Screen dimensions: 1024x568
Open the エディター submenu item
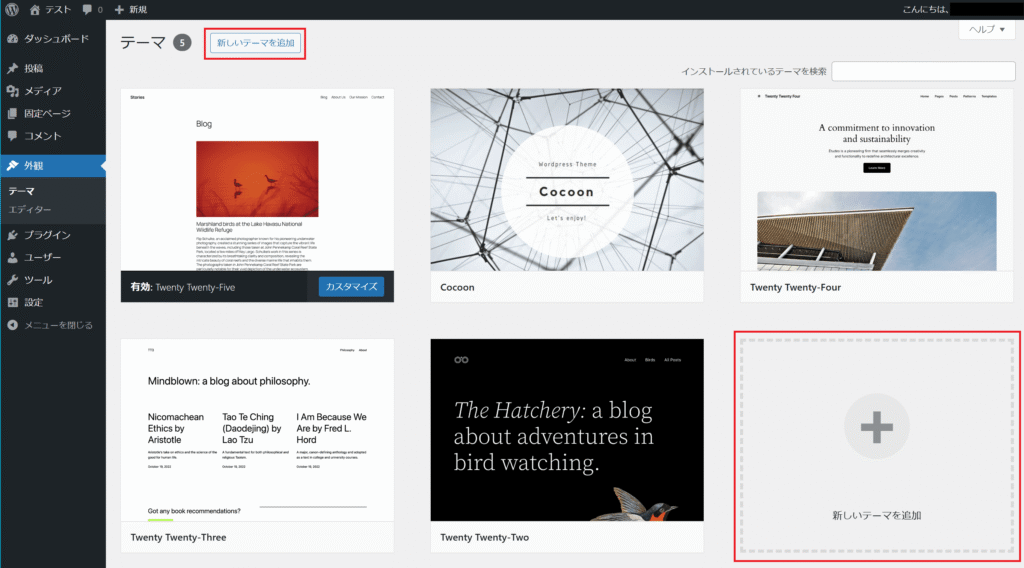pos(30,209)
